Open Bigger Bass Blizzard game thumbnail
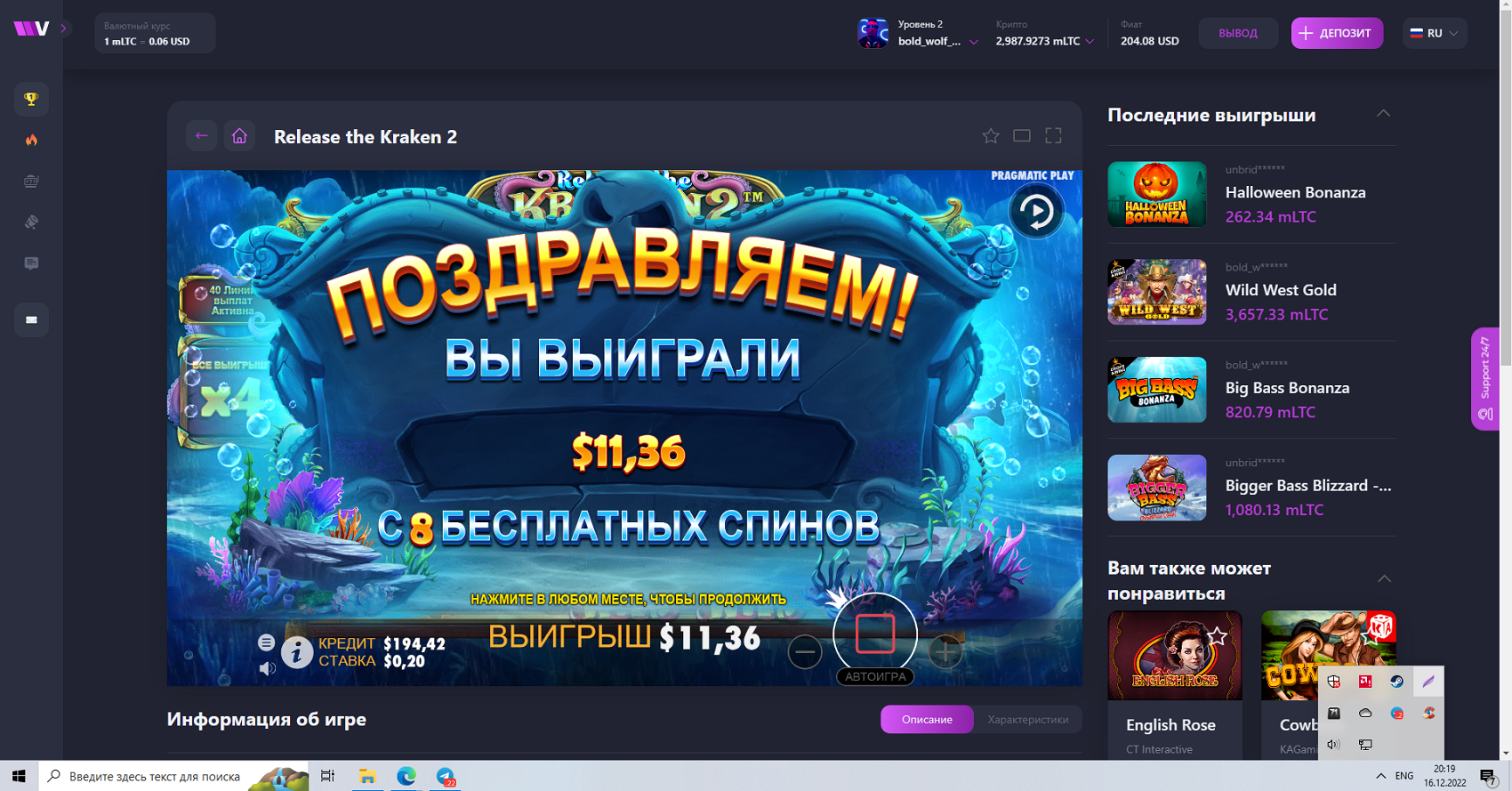The height and width of the screenshot is (791, 1512). point(1157,488)
